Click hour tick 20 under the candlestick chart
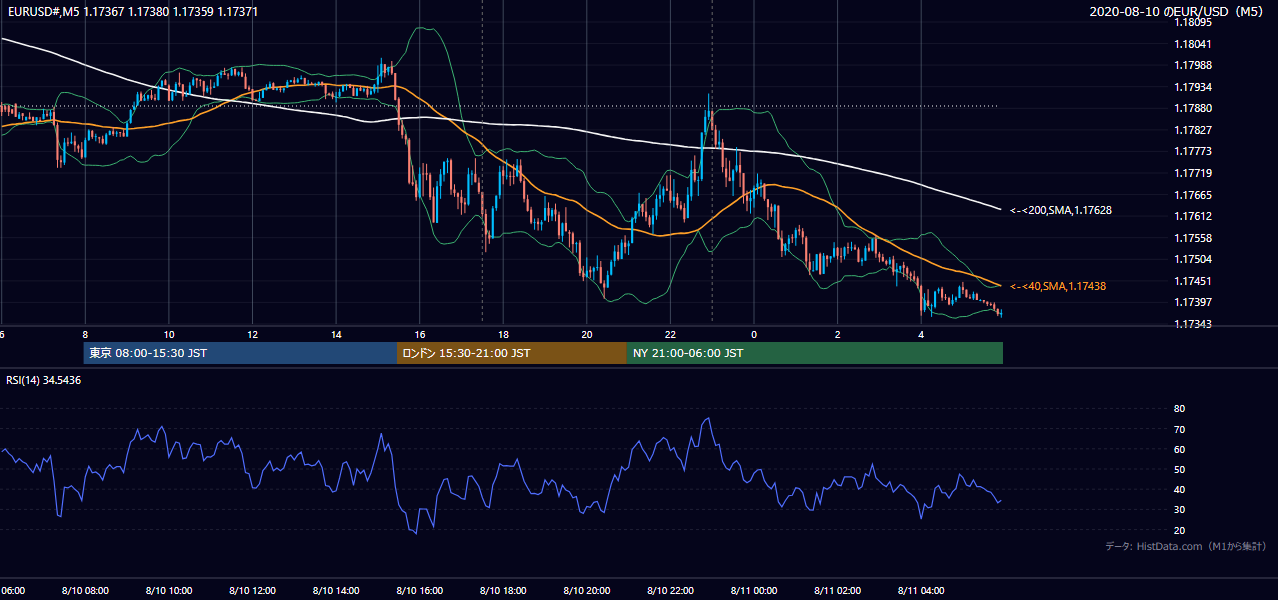Image resolution: width=1278 pixels, height=600 pixels. point(586,335)
